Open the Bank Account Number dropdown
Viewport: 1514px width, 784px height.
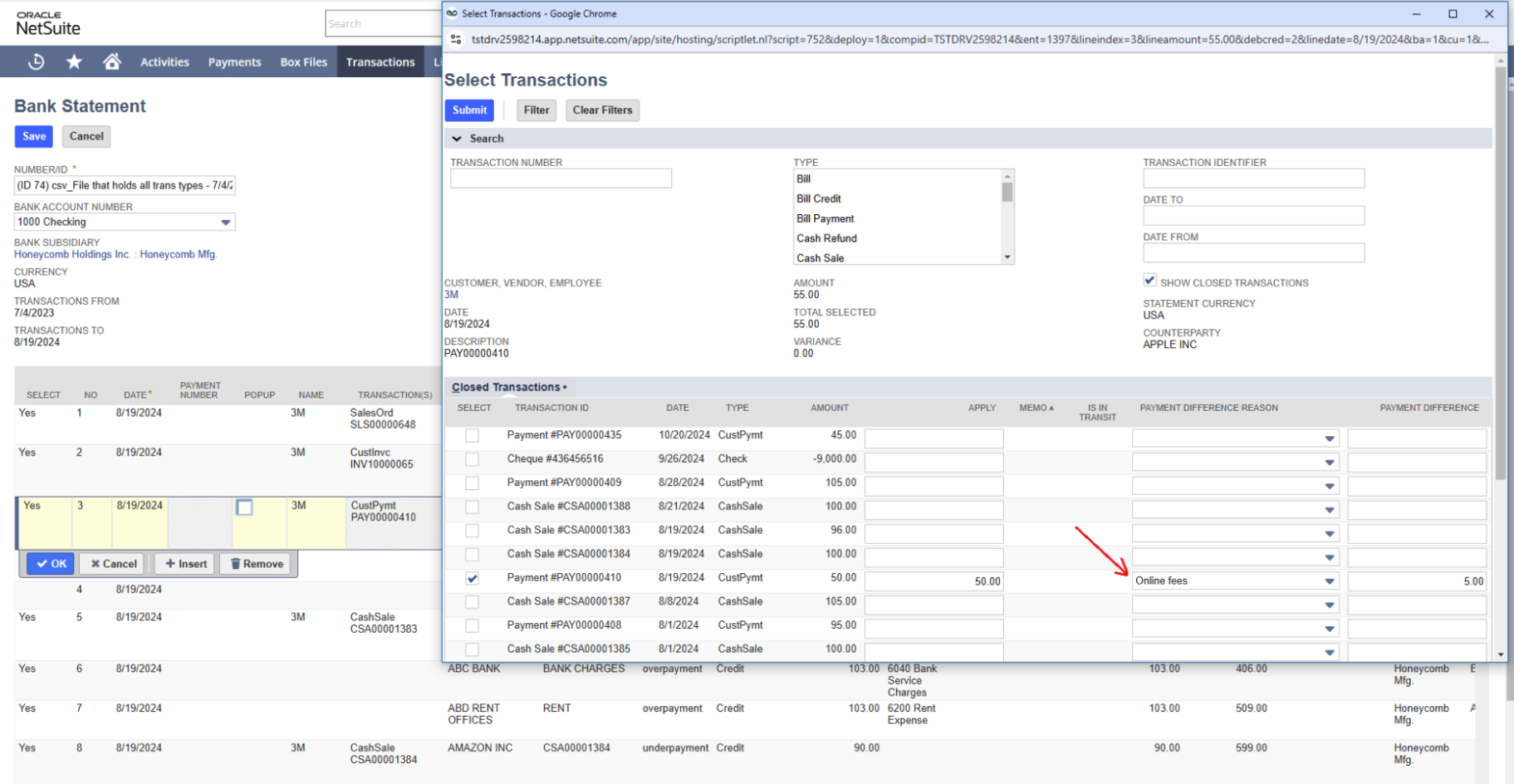(x=225, y=222)
